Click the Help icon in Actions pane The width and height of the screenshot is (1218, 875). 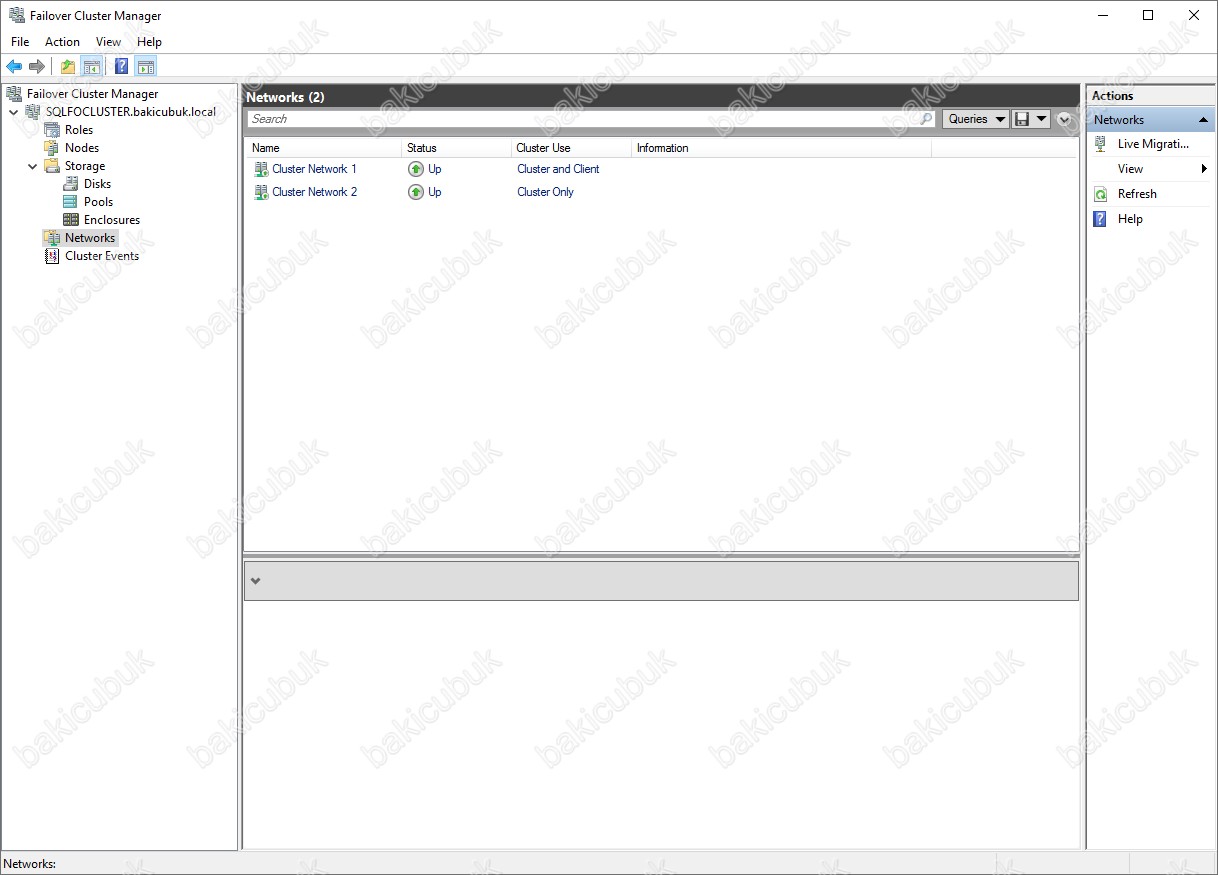(x=1101, y=219)
